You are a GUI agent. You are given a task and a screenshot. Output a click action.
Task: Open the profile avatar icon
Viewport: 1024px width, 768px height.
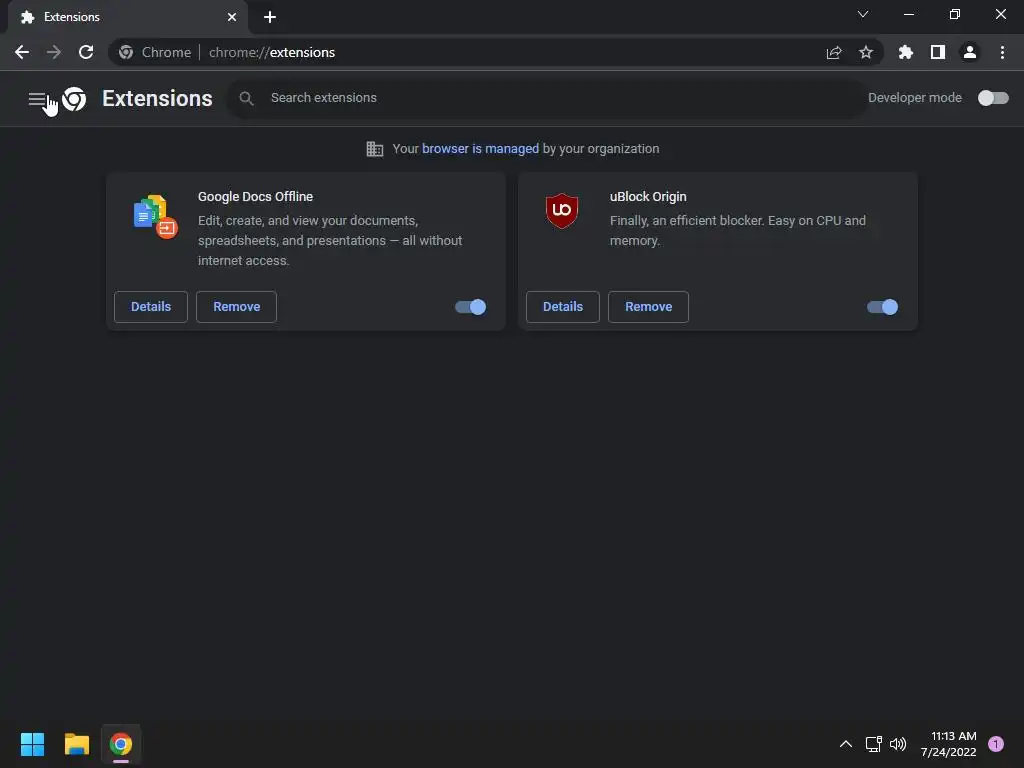[x=970, y=52]
